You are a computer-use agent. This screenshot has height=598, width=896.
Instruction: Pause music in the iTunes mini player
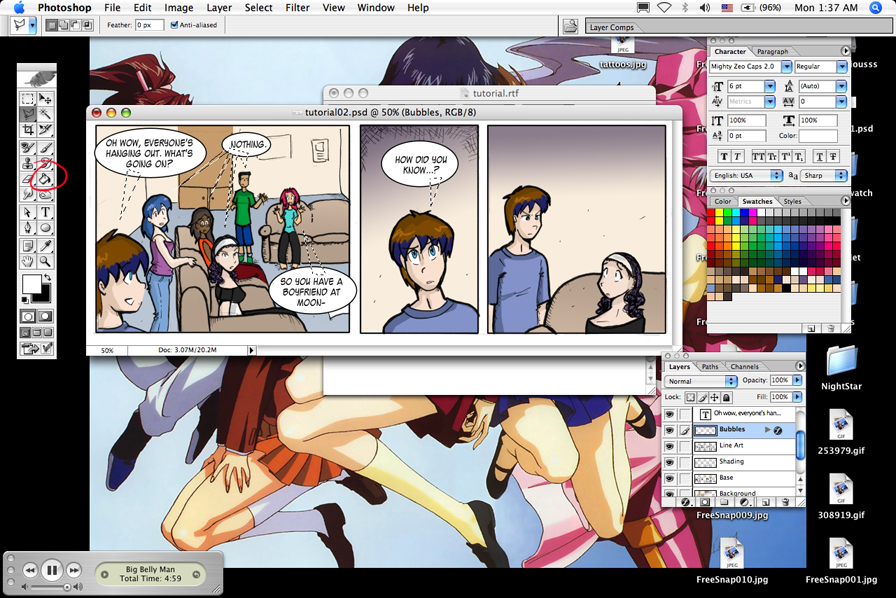(x=51, y=570)
